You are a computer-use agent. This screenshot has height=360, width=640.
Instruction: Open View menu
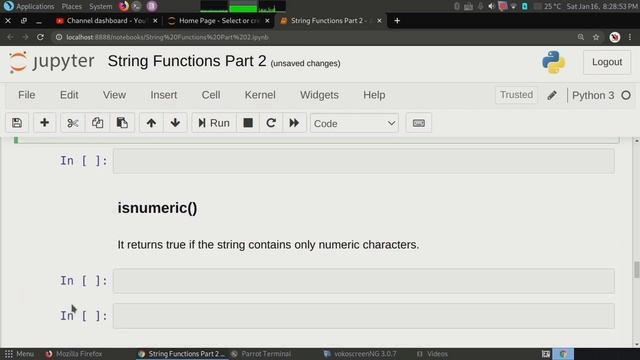point(114,95)
